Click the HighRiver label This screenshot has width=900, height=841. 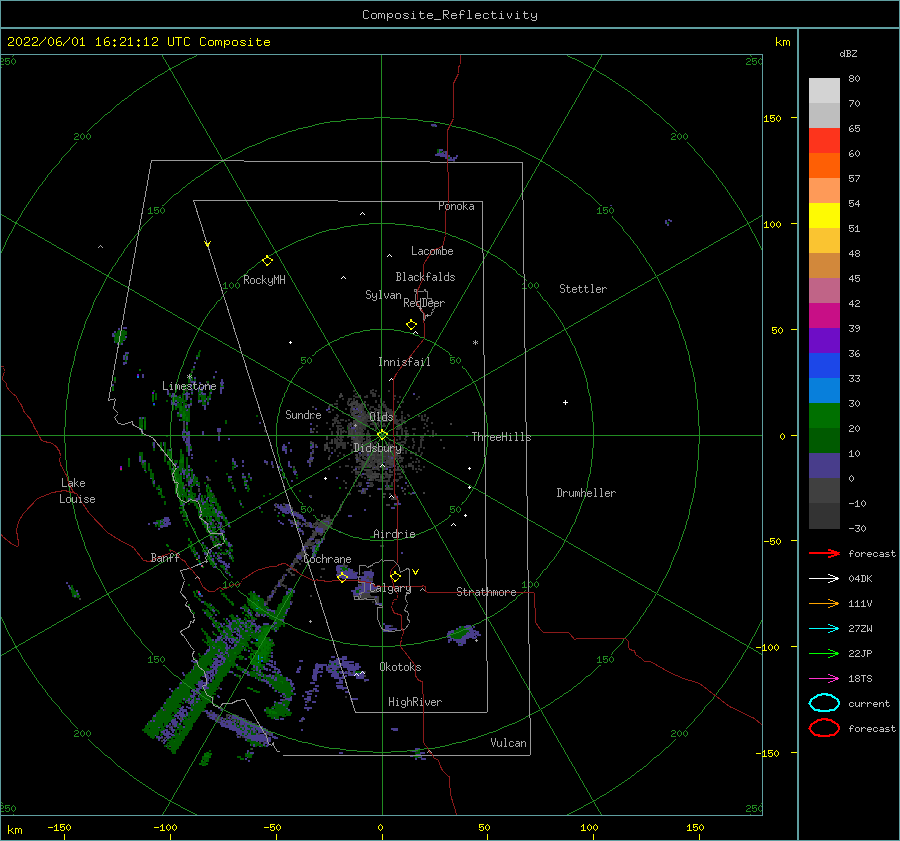tap(415, 702)
